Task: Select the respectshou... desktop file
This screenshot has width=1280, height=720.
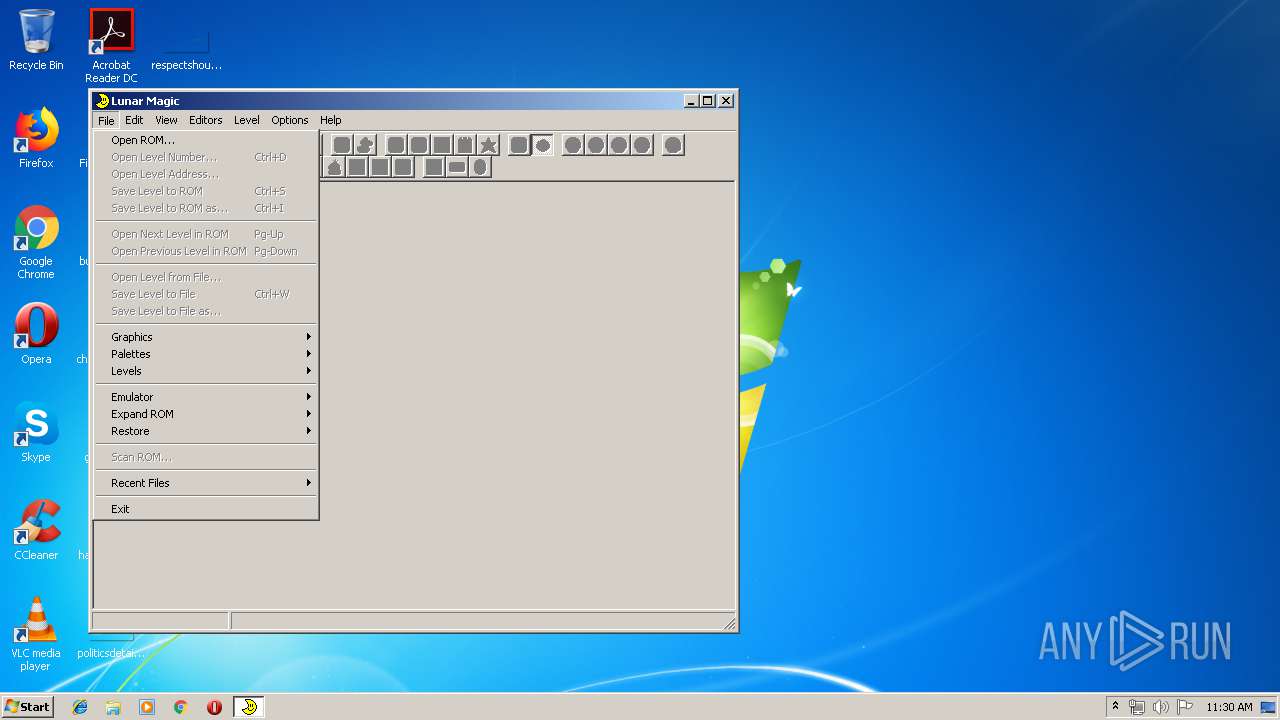Action: coord(186,50)
